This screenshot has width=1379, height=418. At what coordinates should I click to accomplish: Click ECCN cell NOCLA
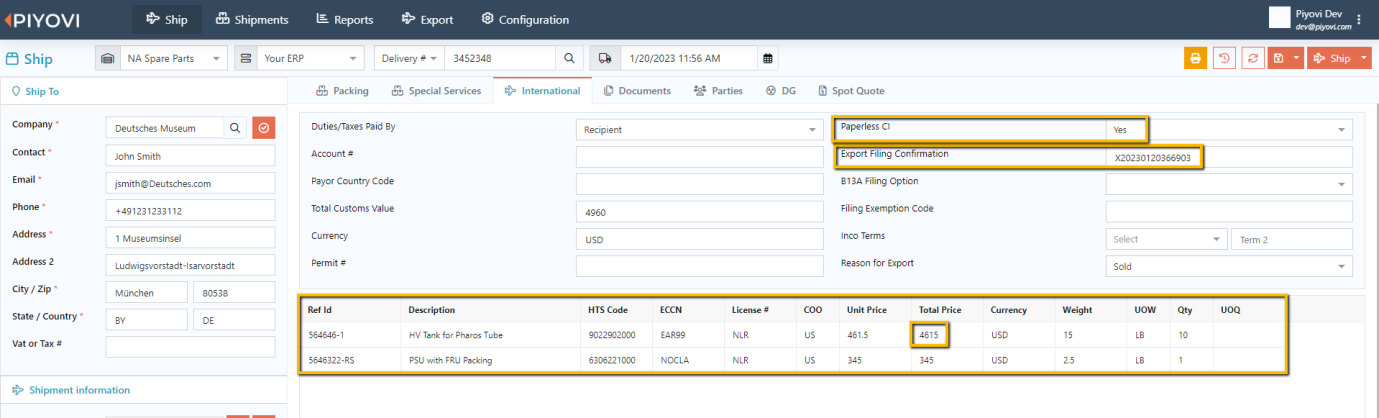click(675, 360)
